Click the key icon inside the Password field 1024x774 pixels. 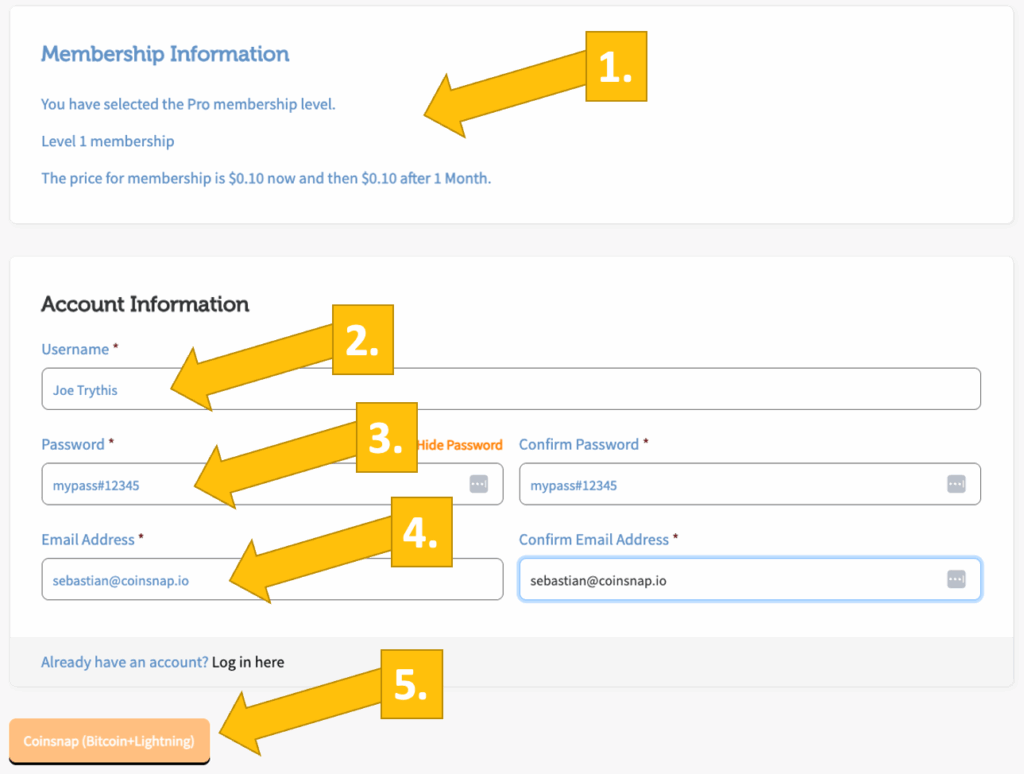click(x=478, y=484)
